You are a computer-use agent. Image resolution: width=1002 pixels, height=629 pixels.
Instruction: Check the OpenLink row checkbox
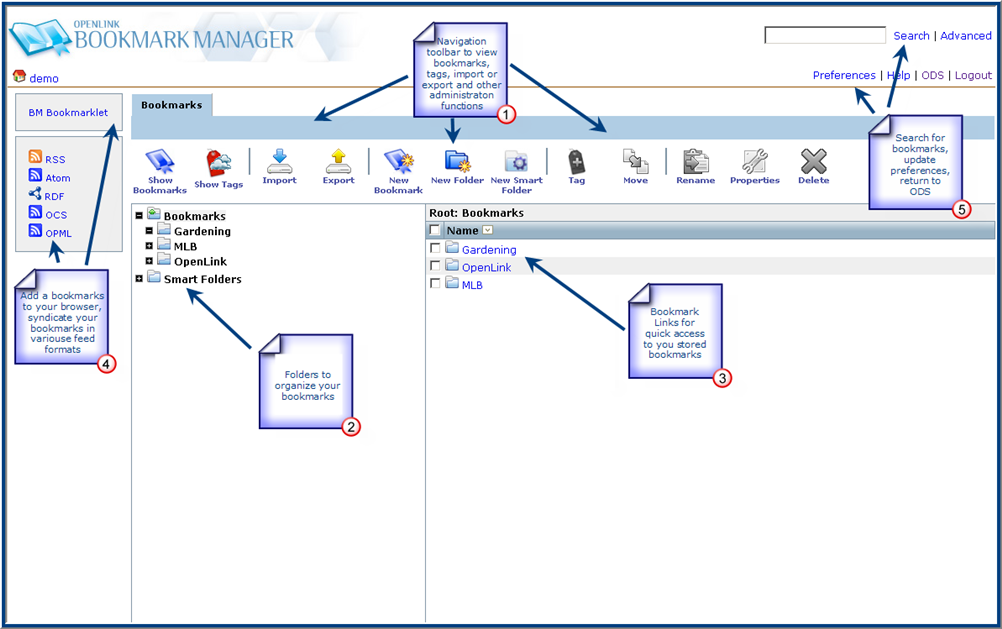[435, 265]
